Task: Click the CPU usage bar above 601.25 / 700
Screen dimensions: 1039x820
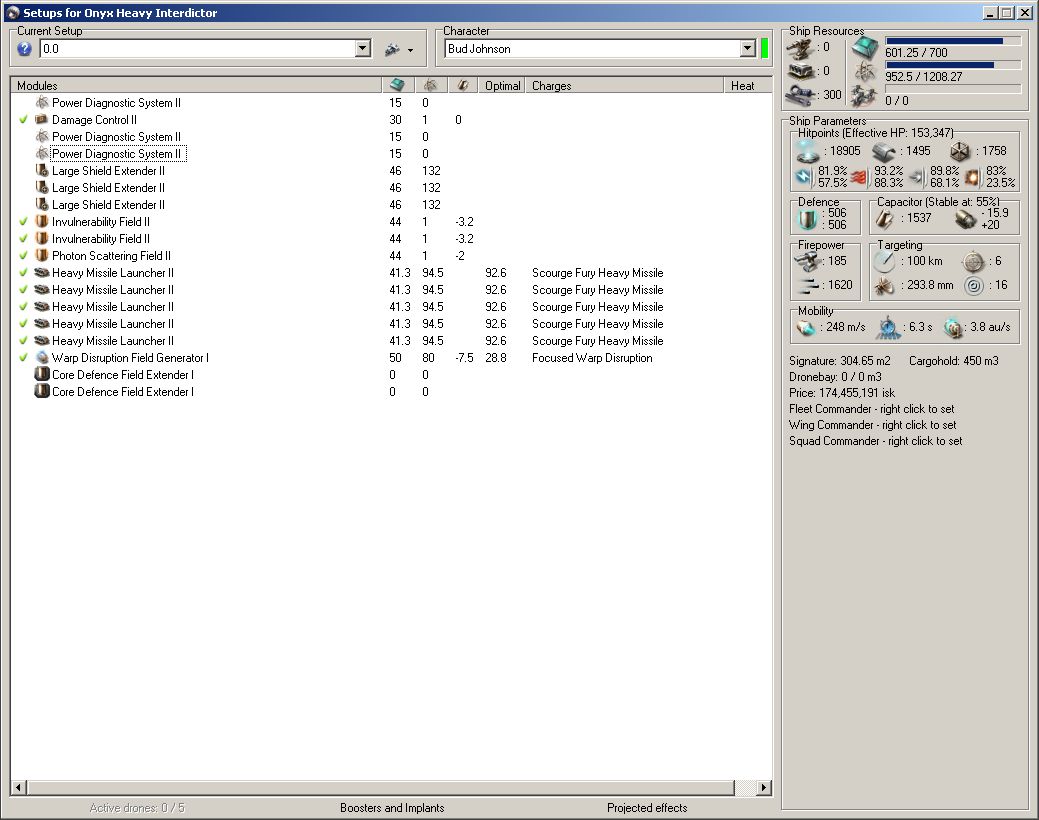Action: (953, 41)
